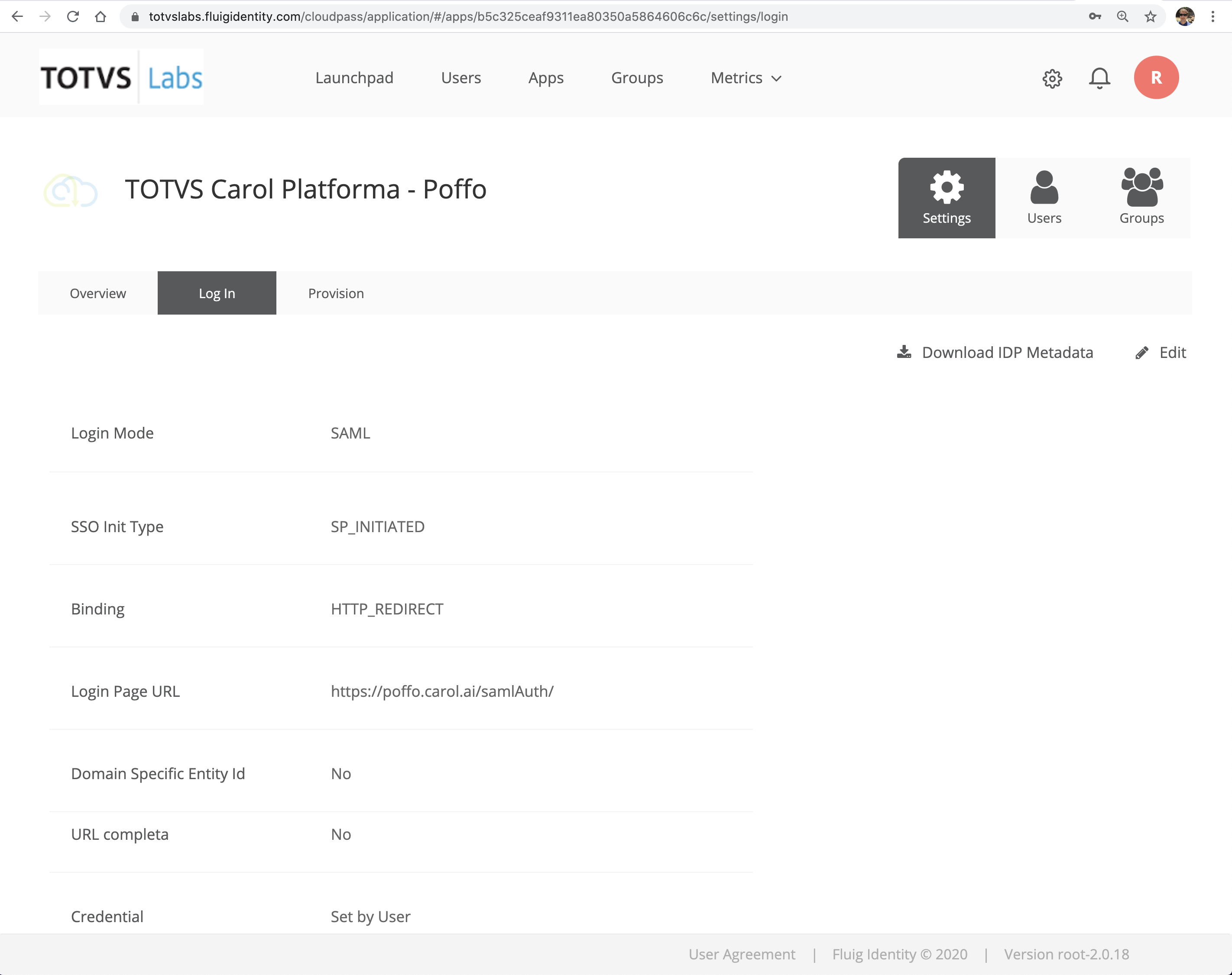Reload the page with the refresh icon

pyautogui.click(x=72, y=16)
